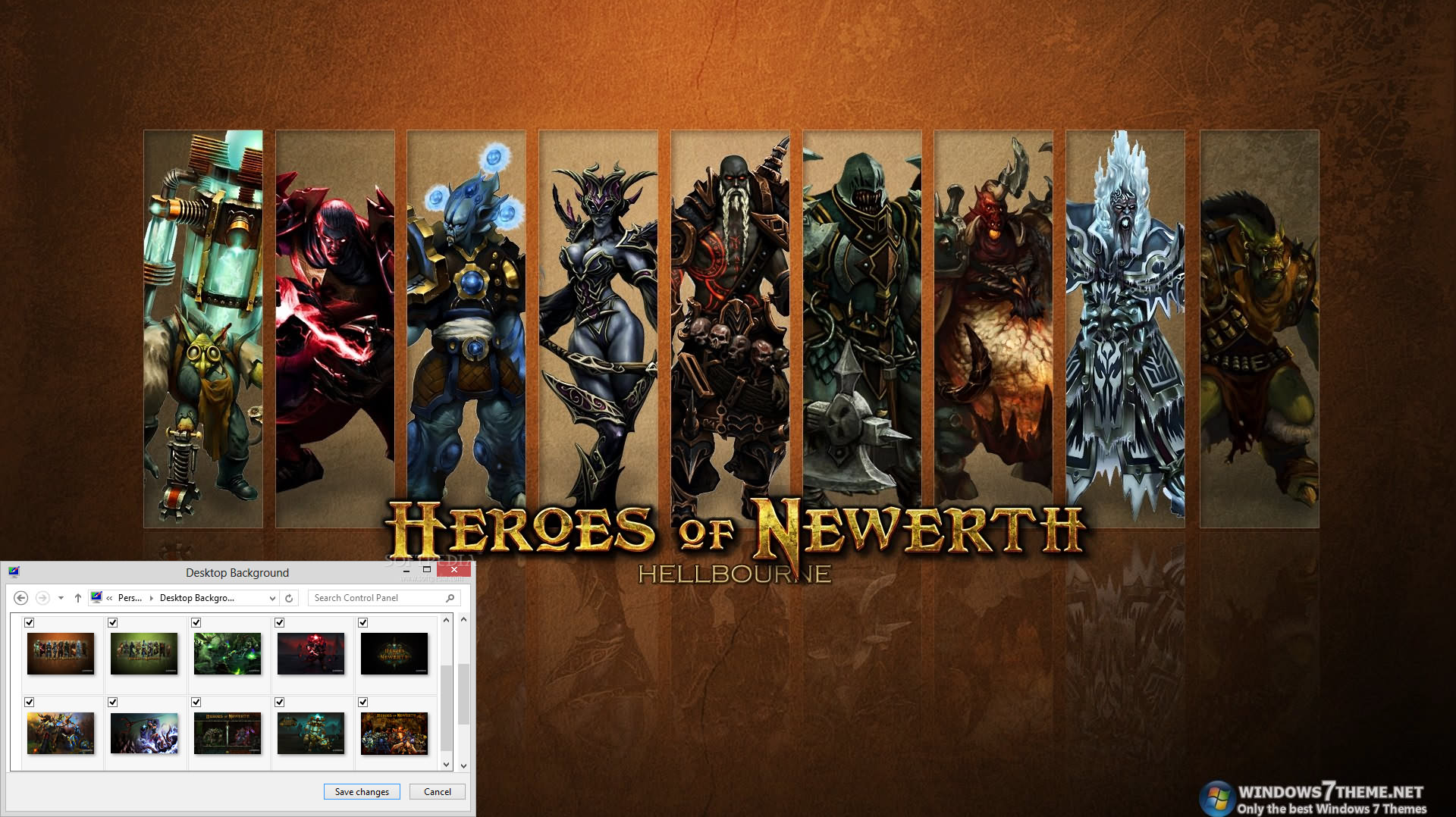Uncheck the blue tentacle fight wallpaper

112,702
